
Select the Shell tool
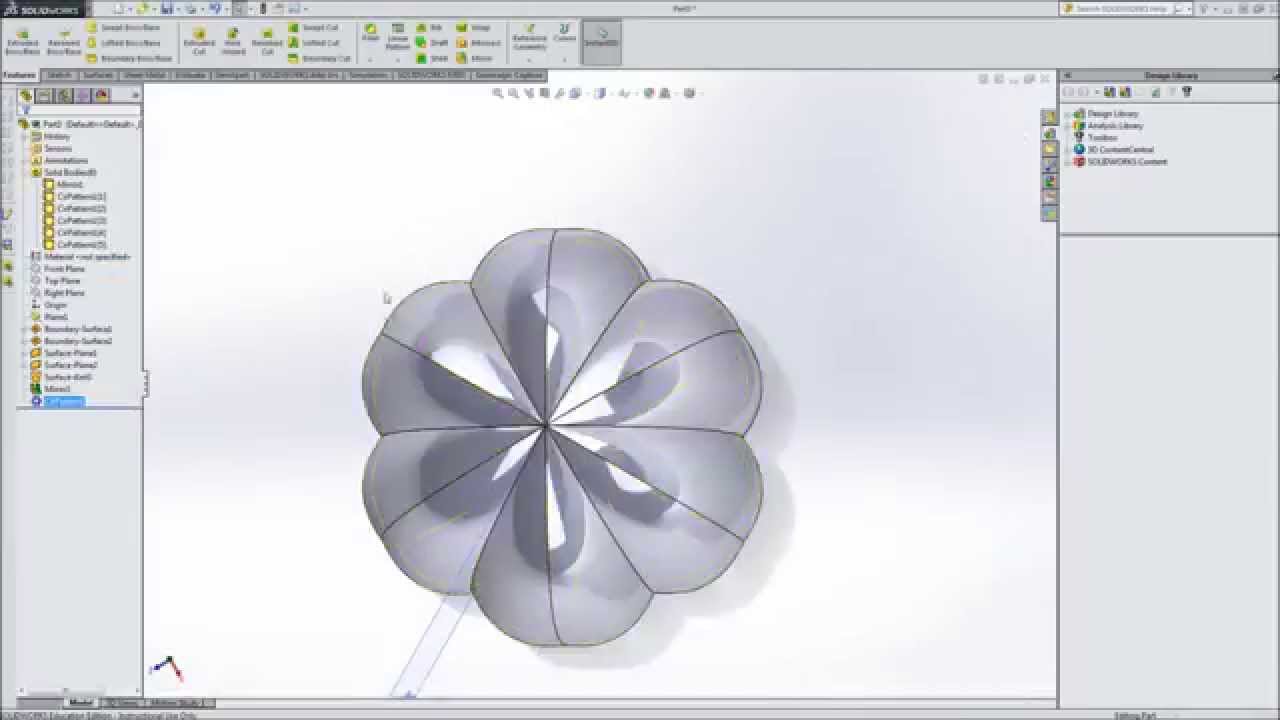click(432, 58)
